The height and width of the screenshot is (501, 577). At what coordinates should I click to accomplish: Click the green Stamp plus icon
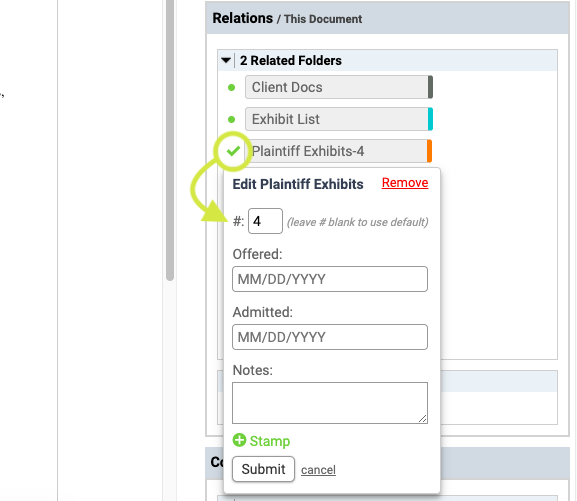pyautogui.click(x=239, y=440)
